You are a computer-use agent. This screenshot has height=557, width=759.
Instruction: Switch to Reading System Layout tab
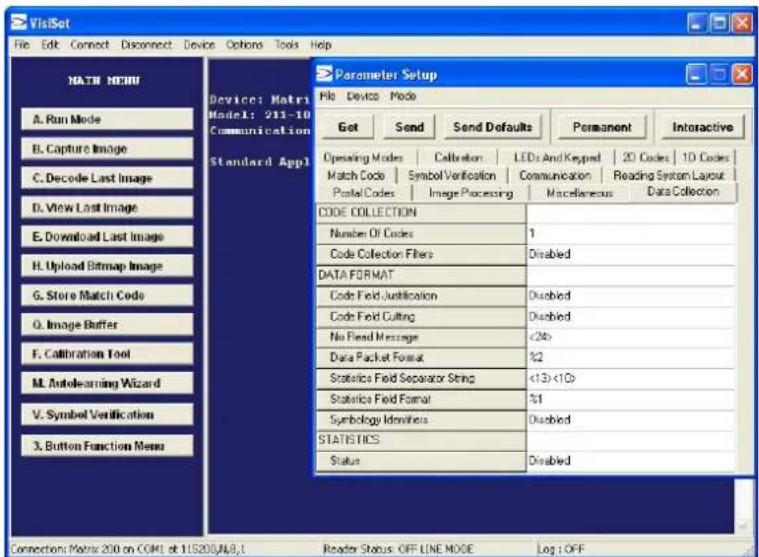[668, 175]
